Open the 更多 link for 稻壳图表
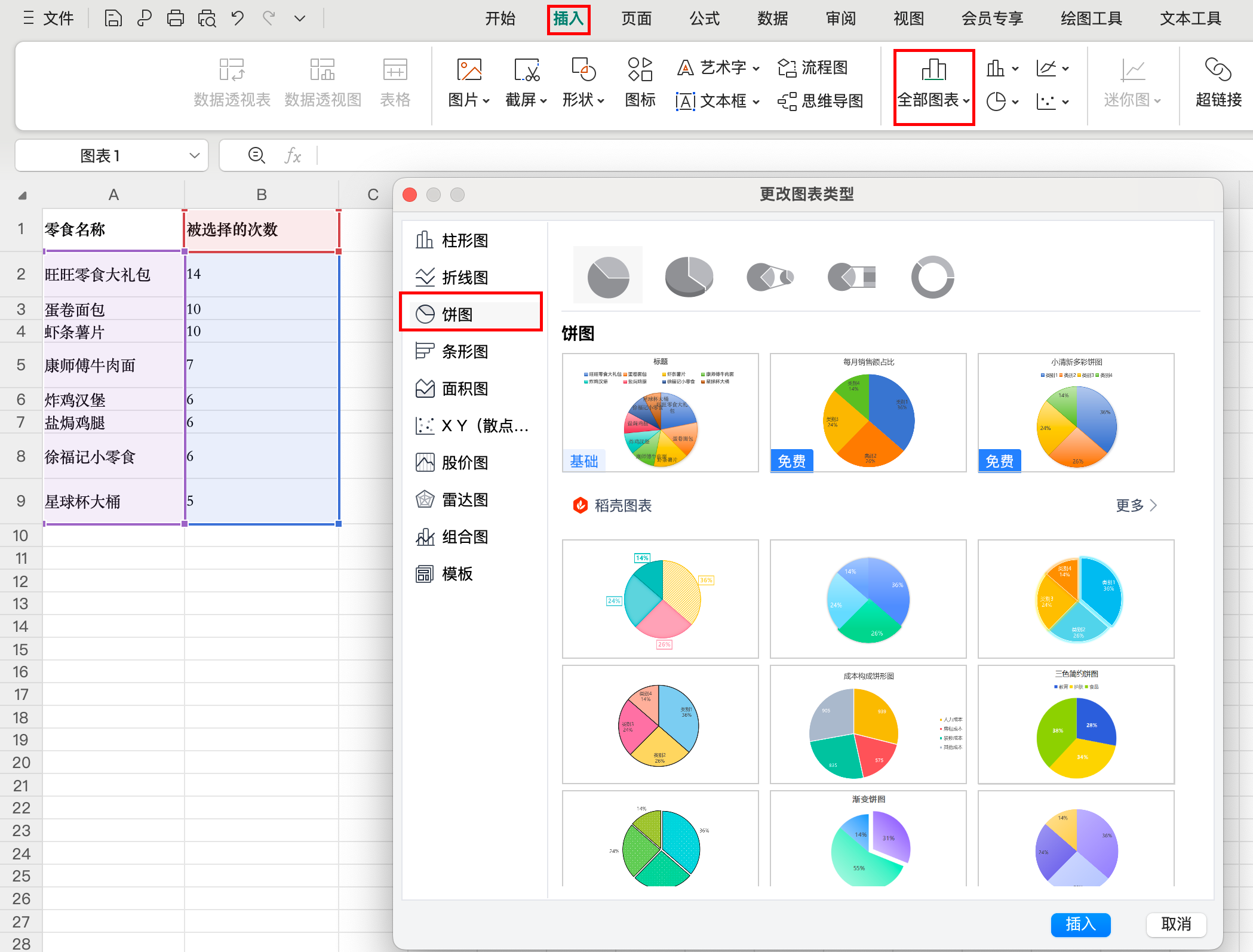The width and height of the screenshot is (1253, 952). (1136, 505)
